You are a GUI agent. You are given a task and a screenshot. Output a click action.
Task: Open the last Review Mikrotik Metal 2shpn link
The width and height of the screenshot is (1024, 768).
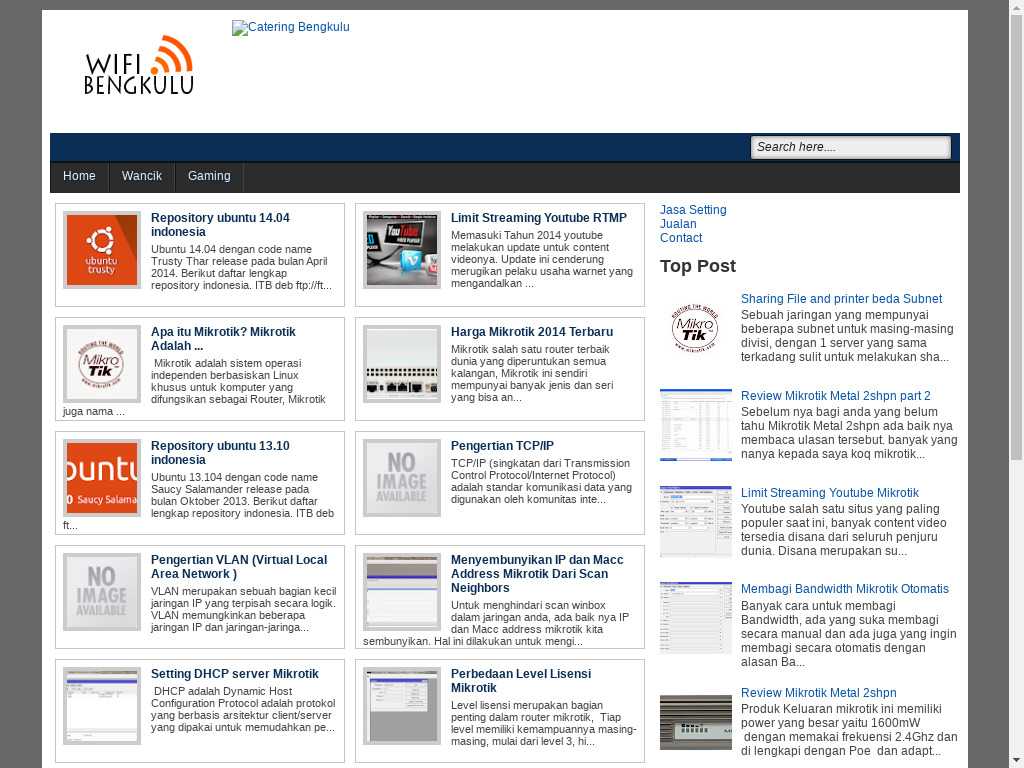coord(818,693)
